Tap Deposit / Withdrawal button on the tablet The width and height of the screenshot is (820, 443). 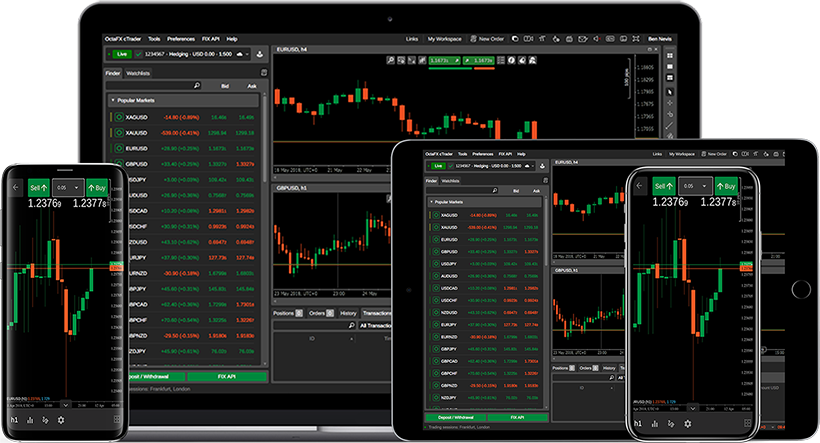tap(455, 417)
